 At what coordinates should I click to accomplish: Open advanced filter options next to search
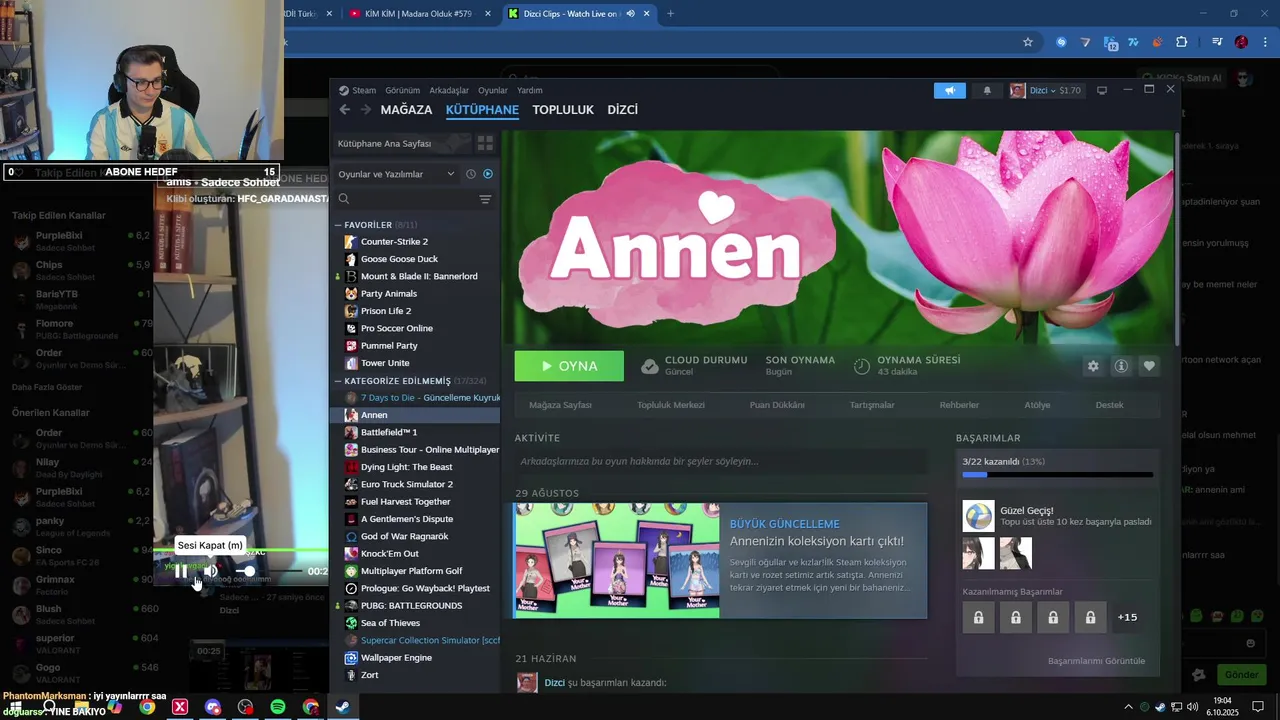(x=485, y=199)
